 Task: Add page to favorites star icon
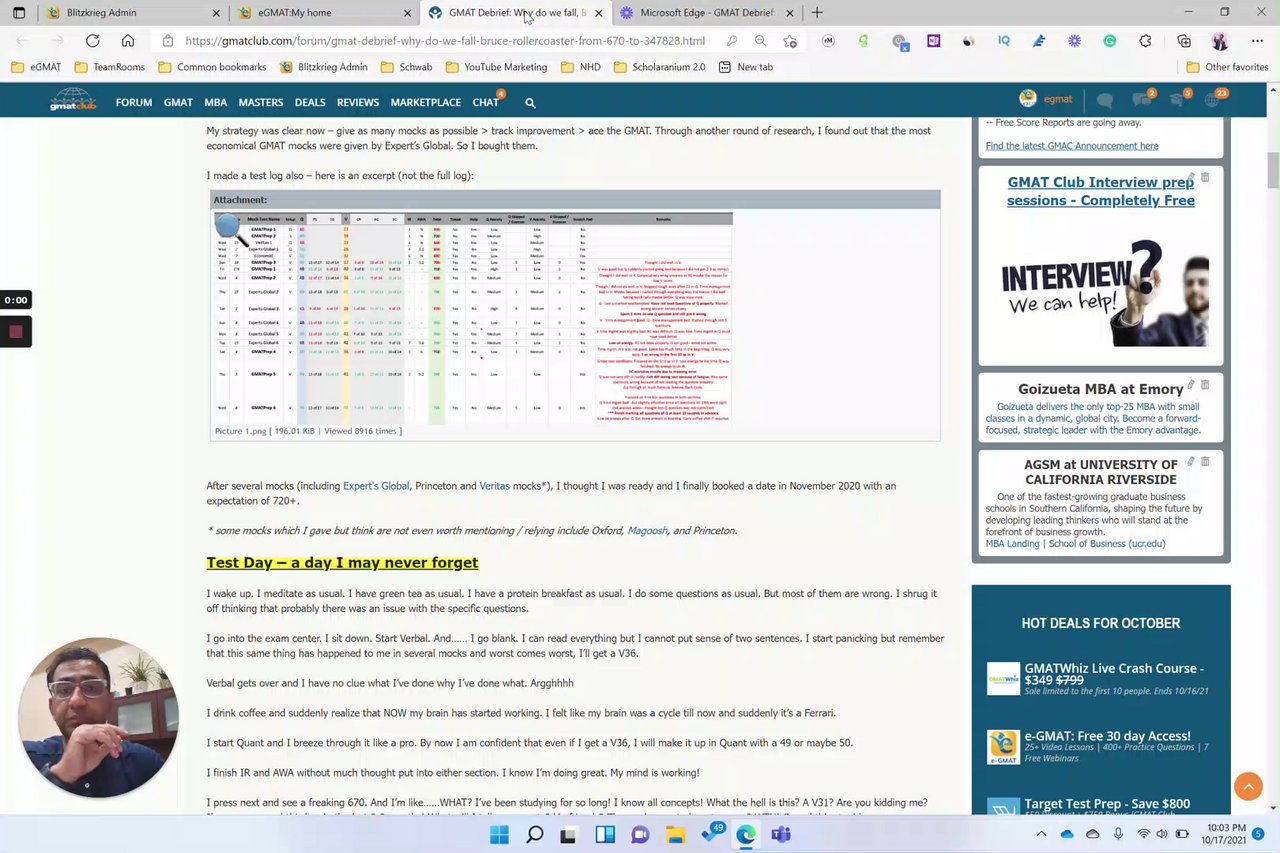pyautogui.click(x=790, y=41)
